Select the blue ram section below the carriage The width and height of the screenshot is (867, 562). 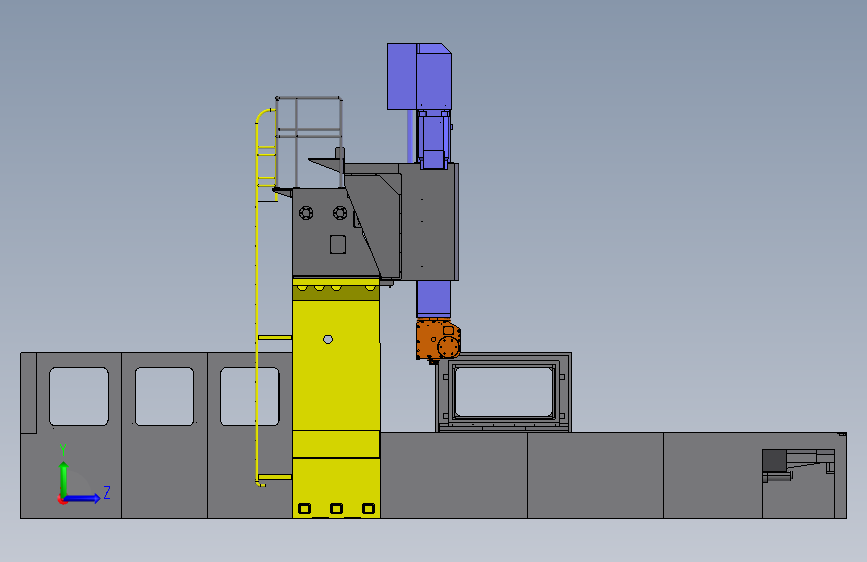tap(434, 299)
